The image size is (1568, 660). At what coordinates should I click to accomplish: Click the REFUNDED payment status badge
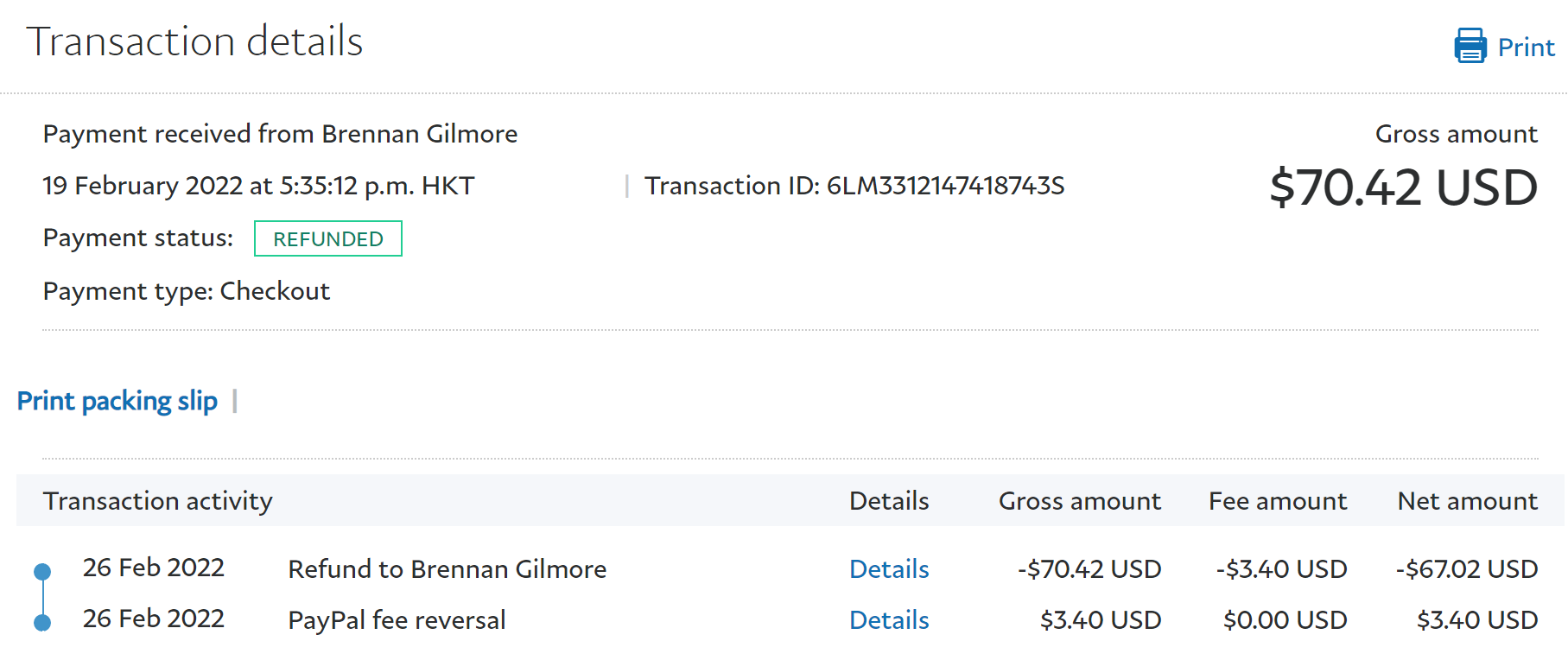(x=328, y=239)
